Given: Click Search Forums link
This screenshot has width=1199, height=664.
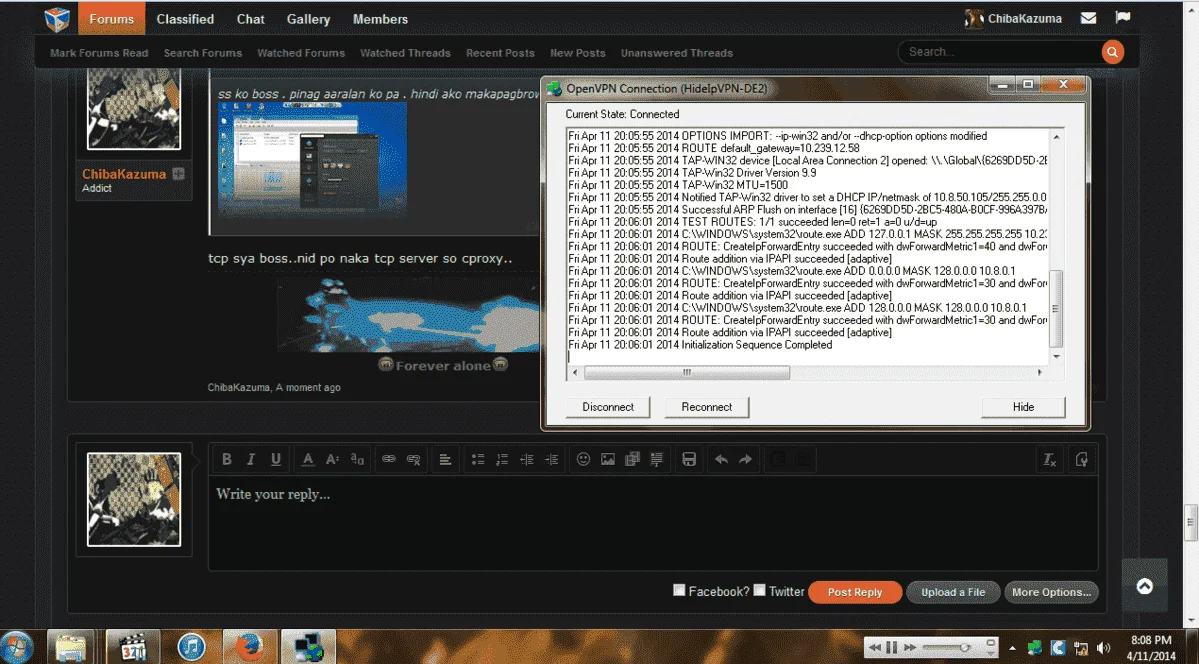Looking at the screenshot, I should pyautogui.click(x=203, y=53).
